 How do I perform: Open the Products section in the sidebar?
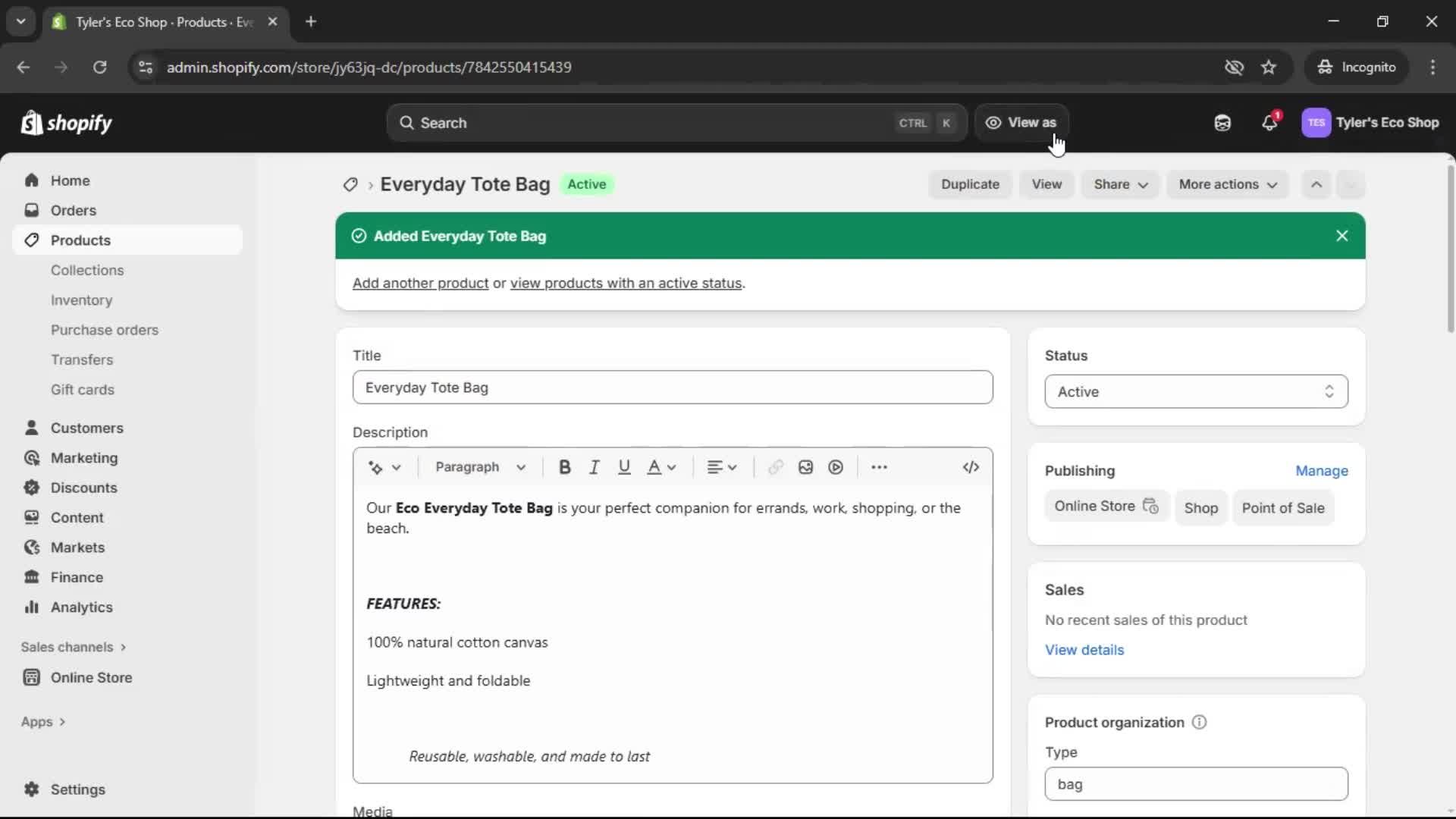[x=80, y=240]
